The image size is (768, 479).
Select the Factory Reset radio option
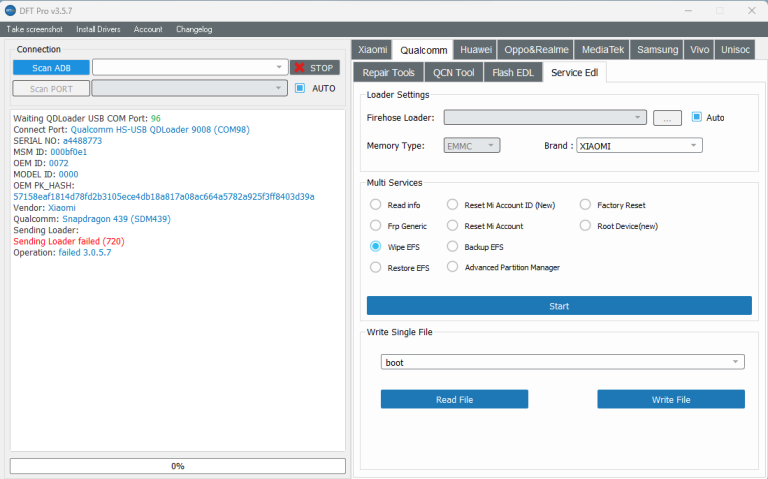point(585,205)
